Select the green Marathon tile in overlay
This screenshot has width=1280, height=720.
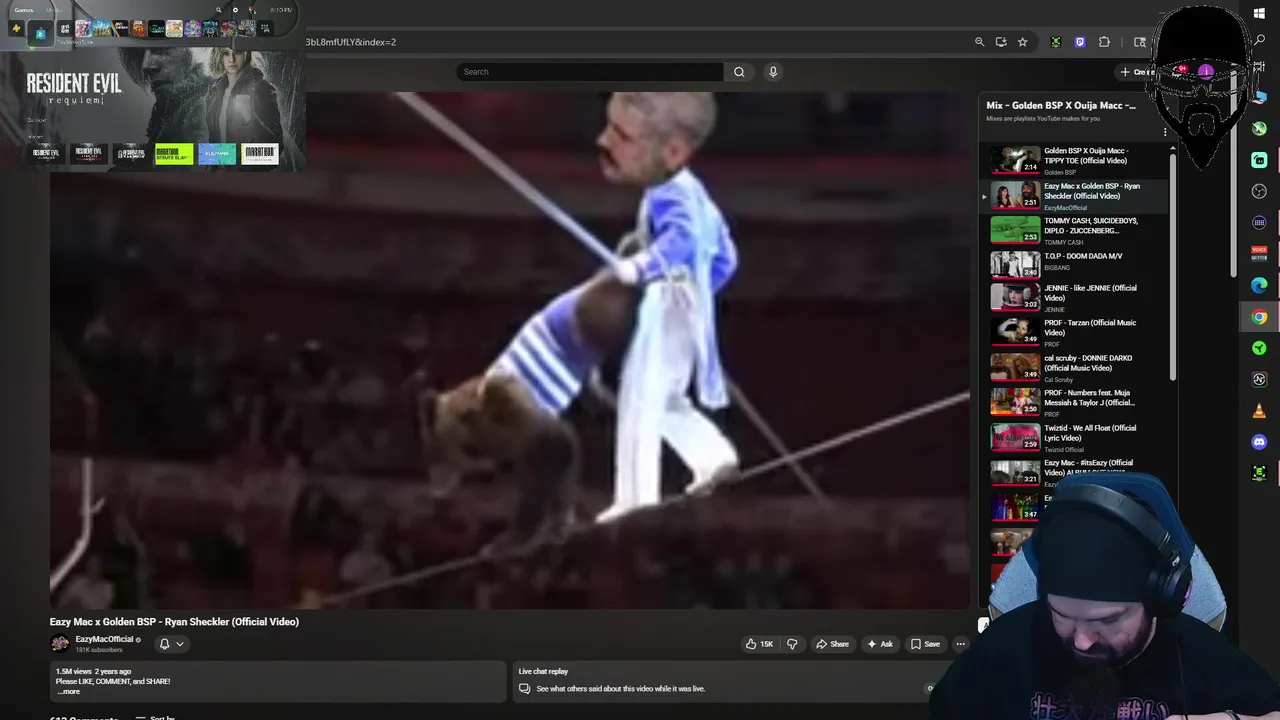point(174,154)
